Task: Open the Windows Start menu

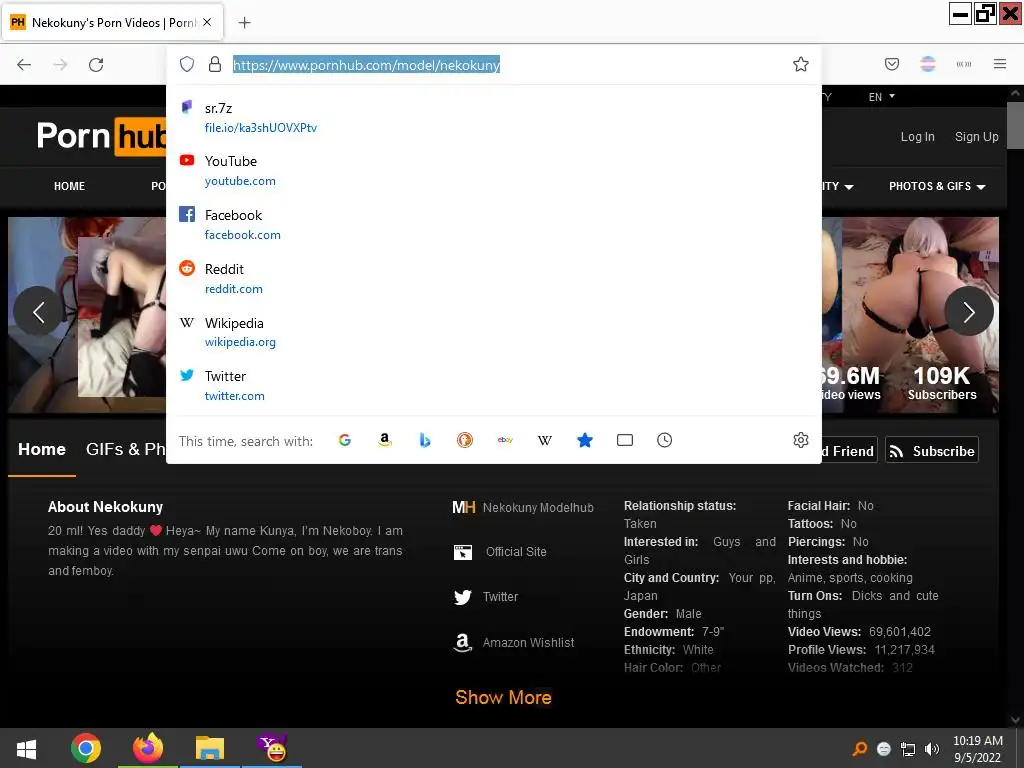Action: 26,748
